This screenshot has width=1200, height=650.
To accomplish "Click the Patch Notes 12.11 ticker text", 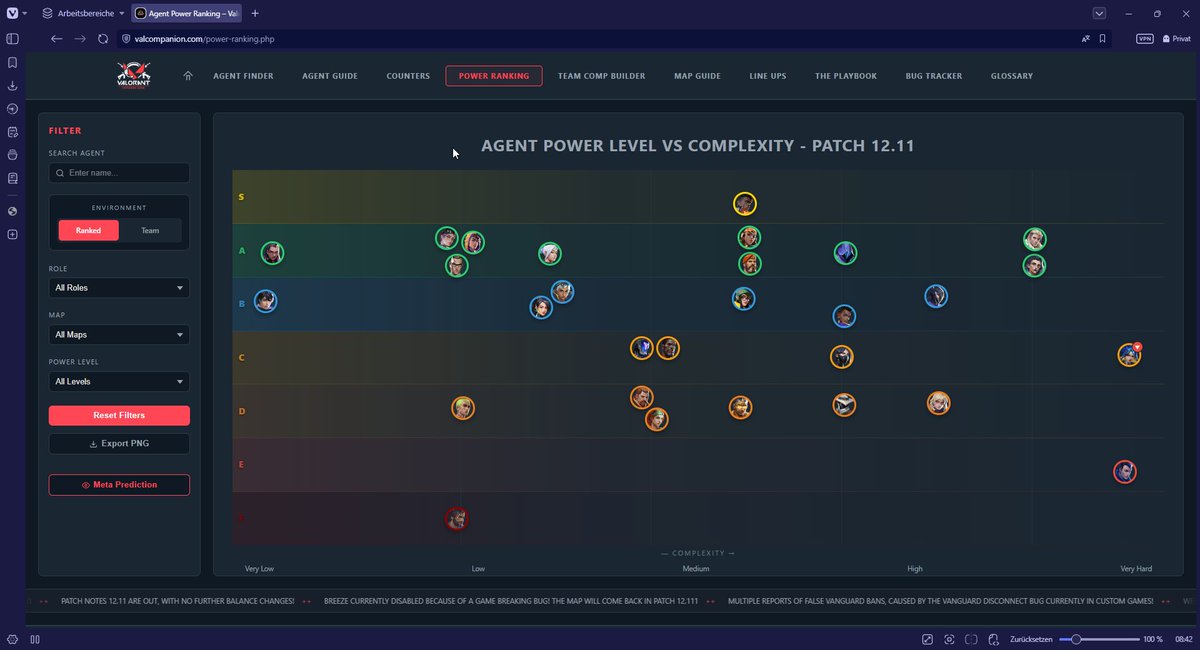I will 178,601.
